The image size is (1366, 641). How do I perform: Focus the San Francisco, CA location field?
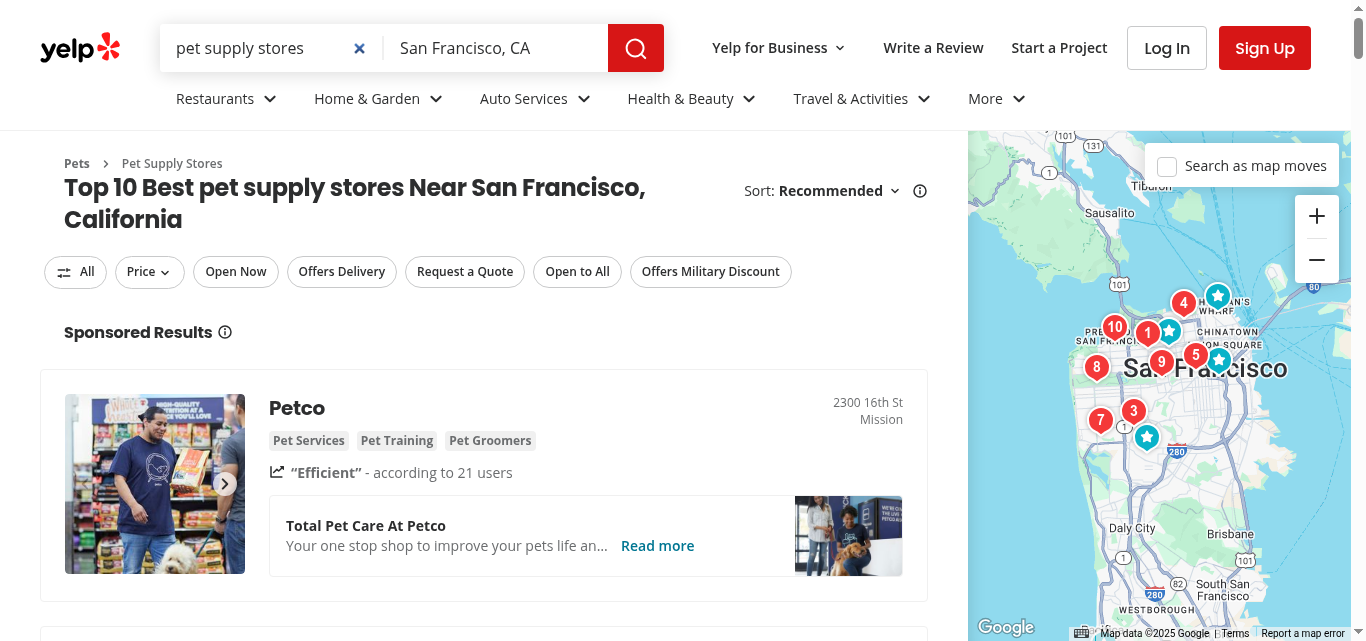[x=496, y=48]
